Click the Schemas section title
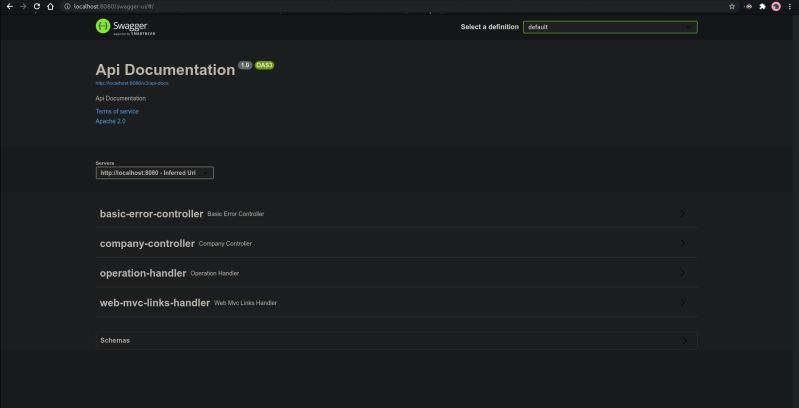The image size is (799, 408). coord(115,340)
